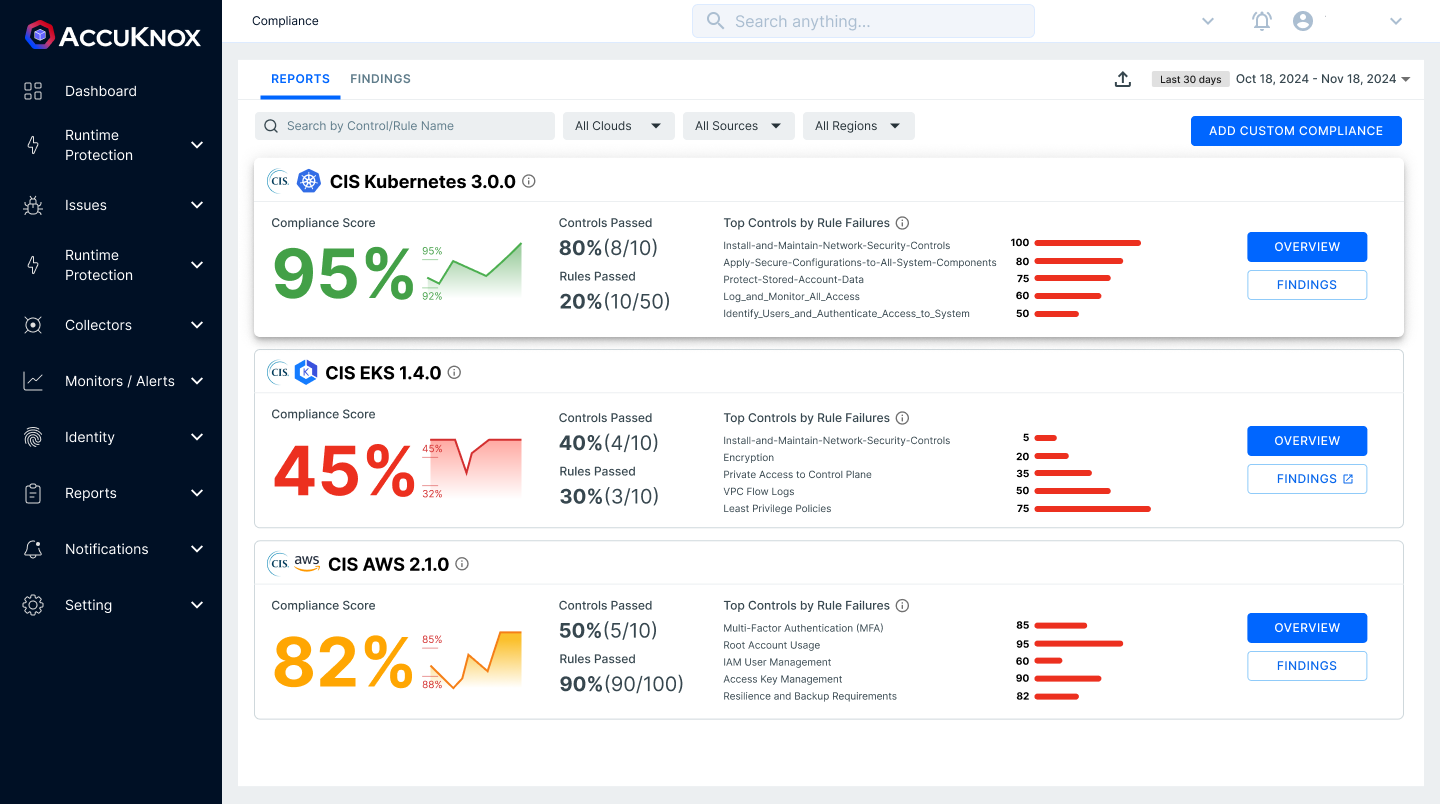This screenshot has width=1440, height=804.
Task: Click the Last 30 days badge
Action: [x=1191, y=79]
